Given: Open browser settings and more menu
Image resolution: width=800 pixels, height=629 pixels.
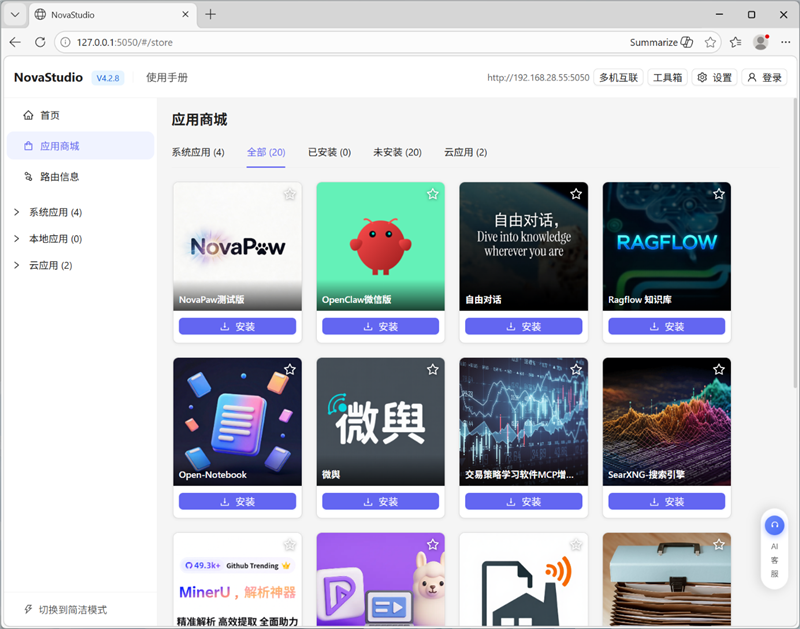Looking at the screenshot, I should point(785,42).
